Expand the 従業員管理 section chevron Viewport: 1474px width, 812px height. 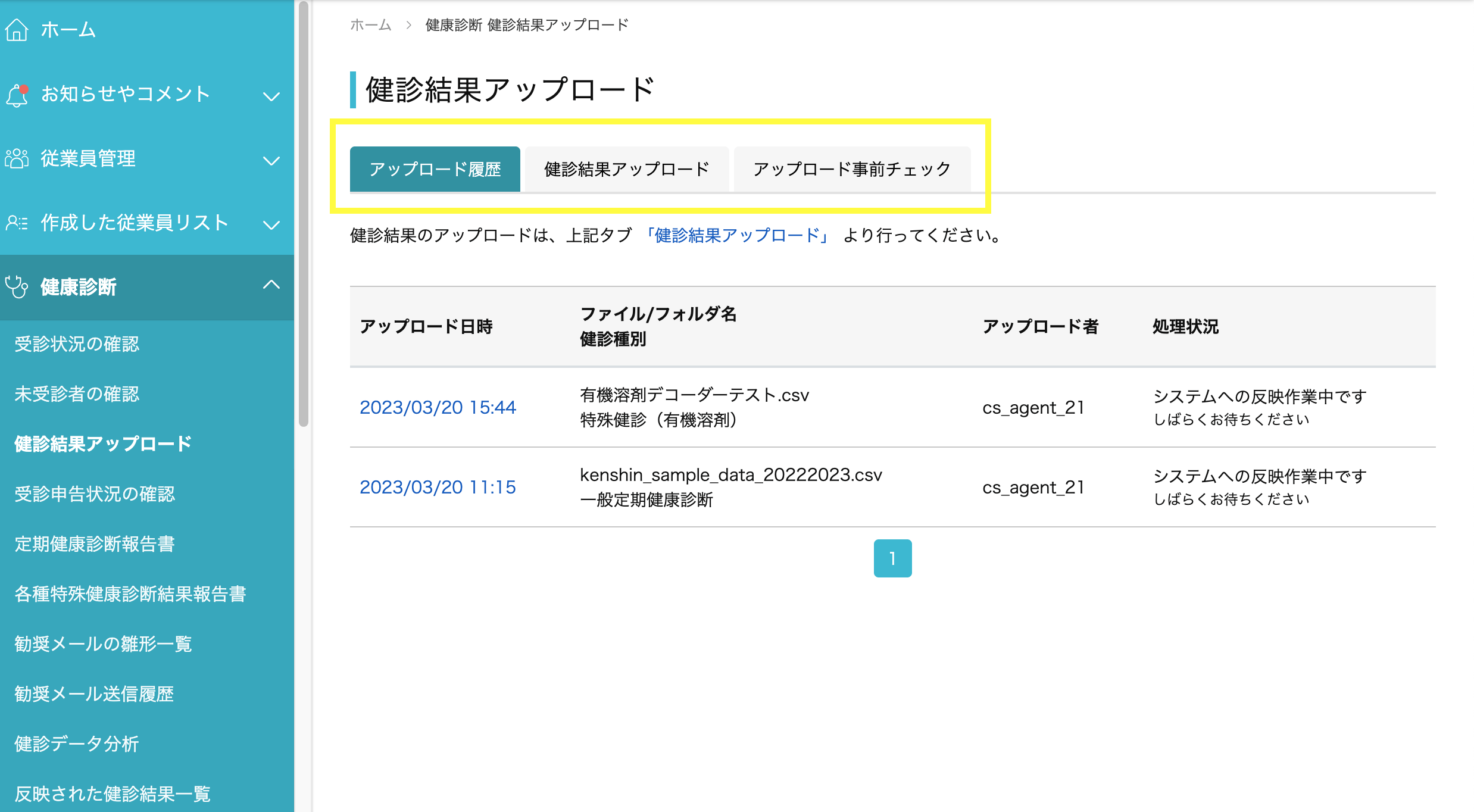point(271,160)
